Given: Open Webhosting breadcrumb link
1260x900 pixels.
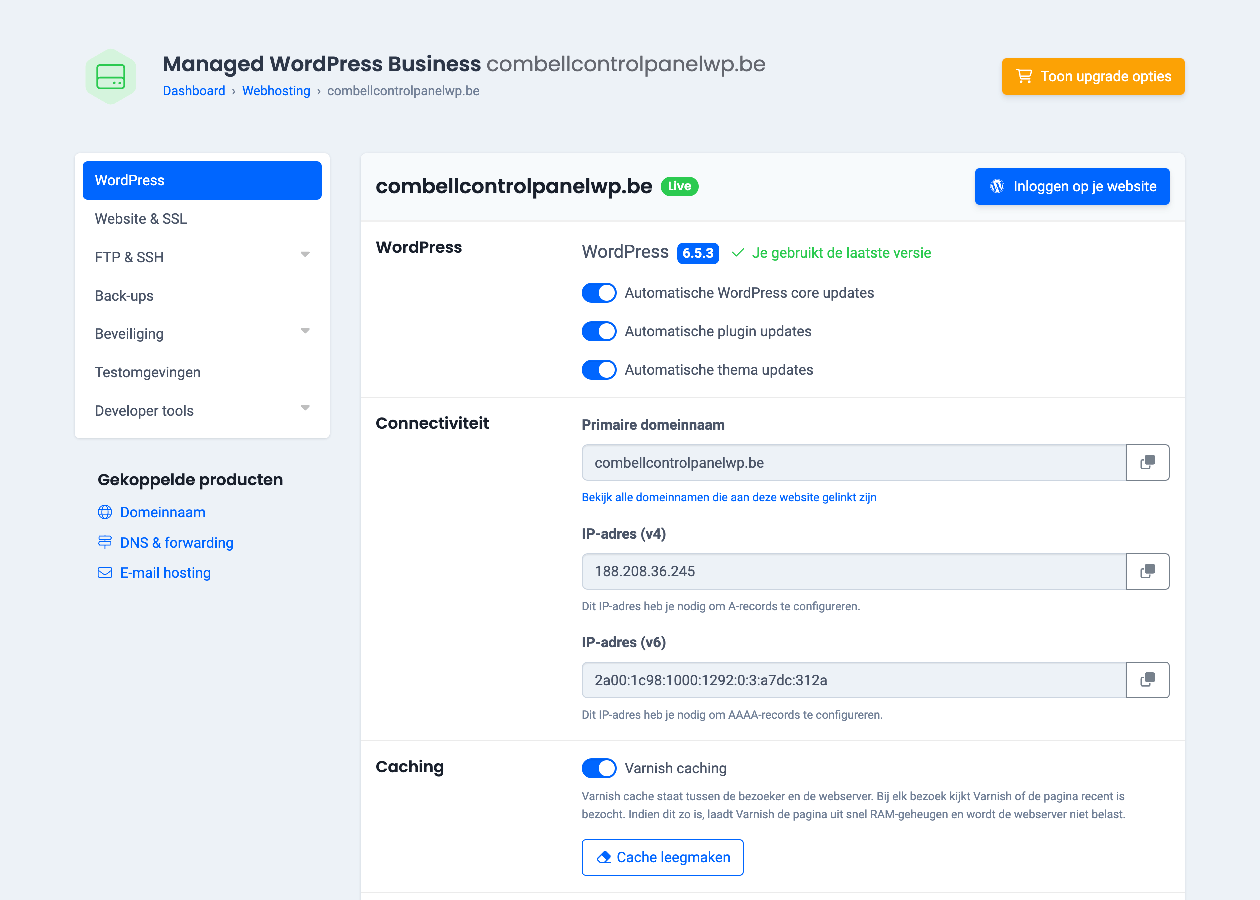Looking at the screenshot, I should (276, 91).
